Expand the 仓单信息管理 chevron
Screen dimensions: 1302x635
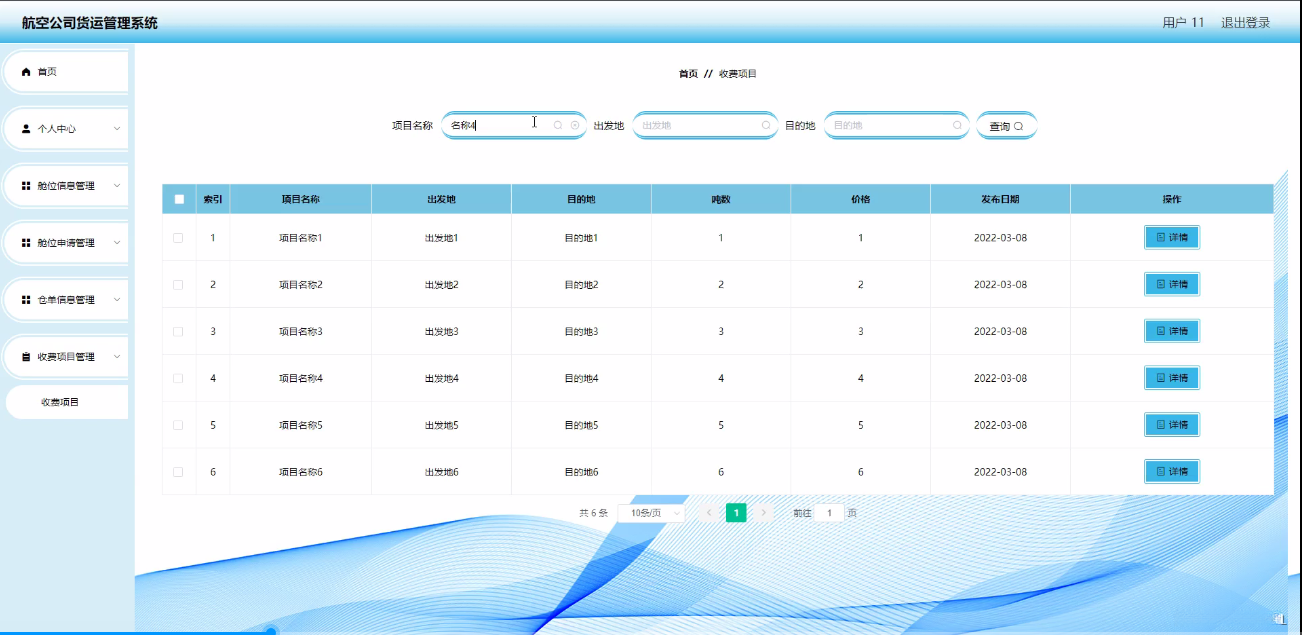coord(117,300)
